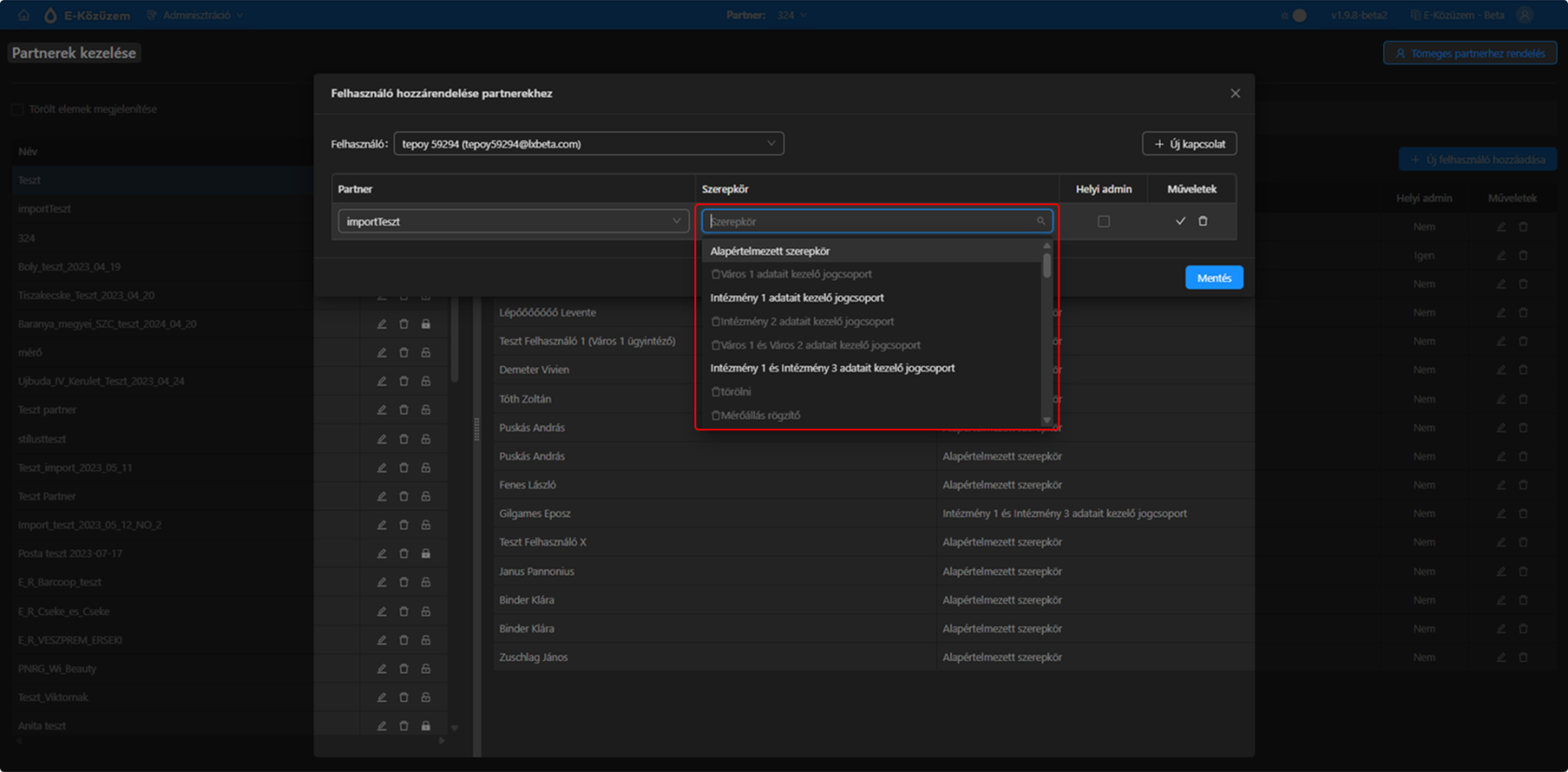1568x772 pixels.
Task: Select Alapértelmezett szerepkör option
Action: tap(871, 251)
